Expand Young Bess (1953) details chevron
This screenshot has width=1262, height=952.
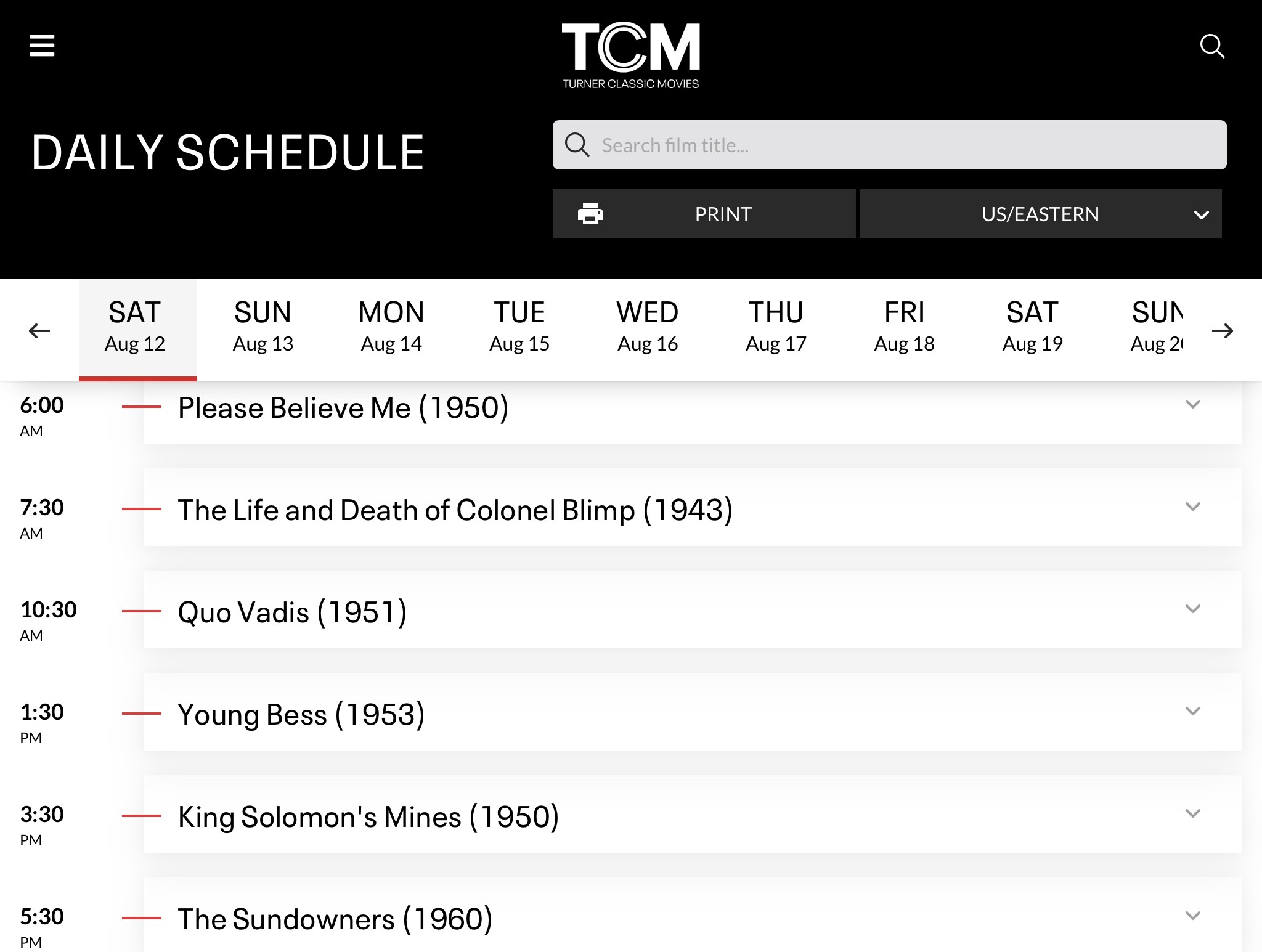click(x=1193, y=711)
